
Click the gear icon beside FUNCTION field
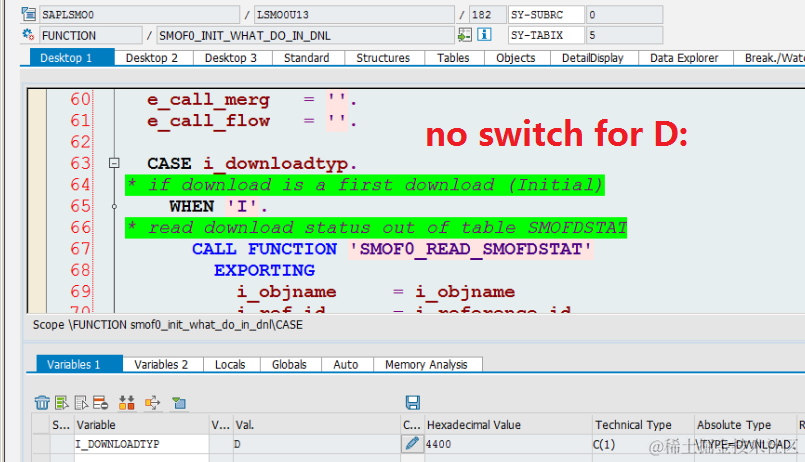pyautogui.click(x=28, y=35)
